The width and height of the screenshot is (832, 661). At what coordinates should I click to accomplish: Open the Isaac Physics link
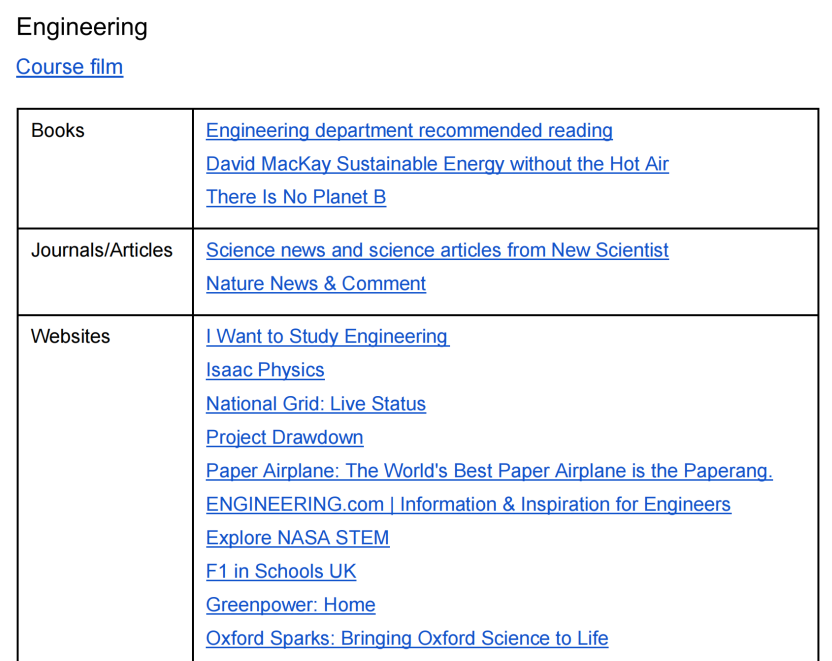(265, 370)
